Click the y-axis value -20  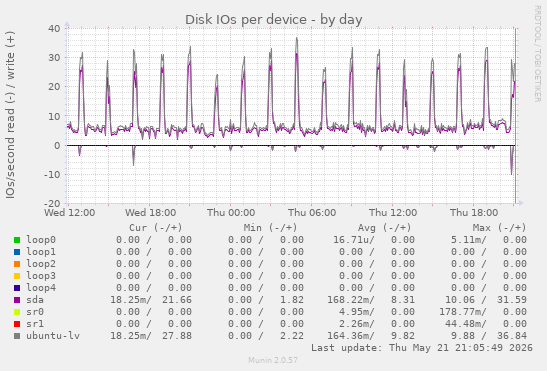coord(52,203)
